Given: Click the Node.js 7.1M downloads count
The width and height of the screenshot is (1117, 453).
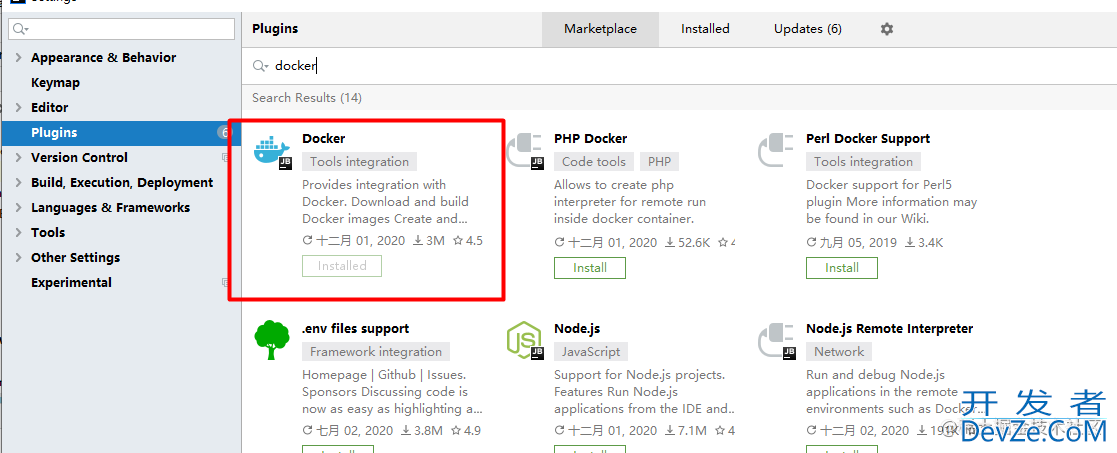Looking at the screenshot, I should [x=685, y=431].
